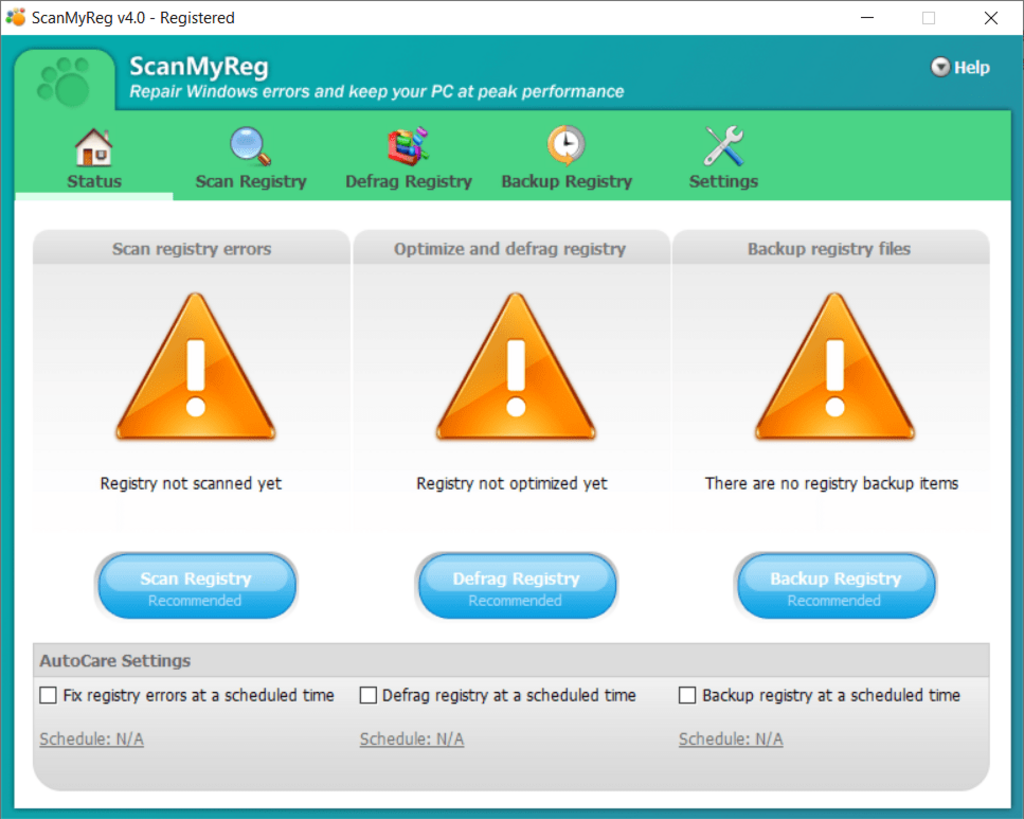Click the warning triangle under Optimize and defrag registry
Screen dimensions: 1024x819
pos(515,366)
